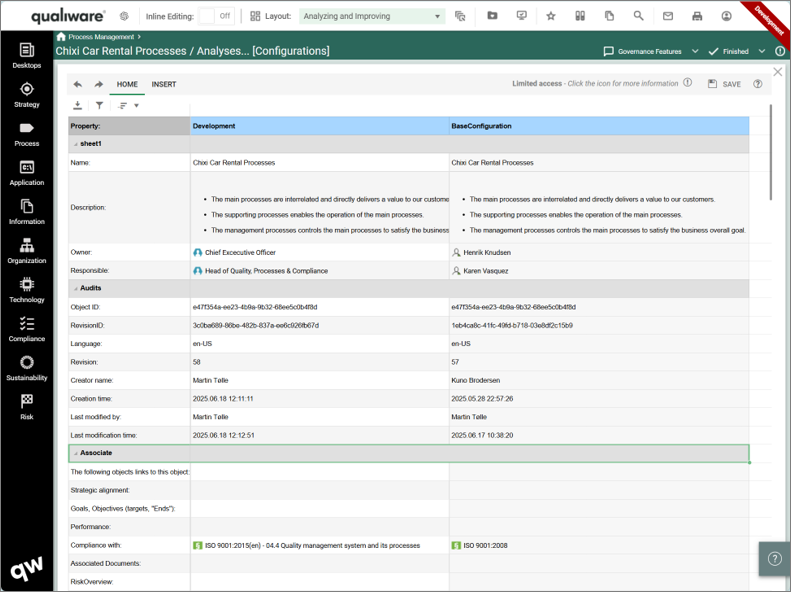The width and height of the screenshot is (791, 592).
Task: Click the printer icon in top bar
Action: tap(697, 16)
